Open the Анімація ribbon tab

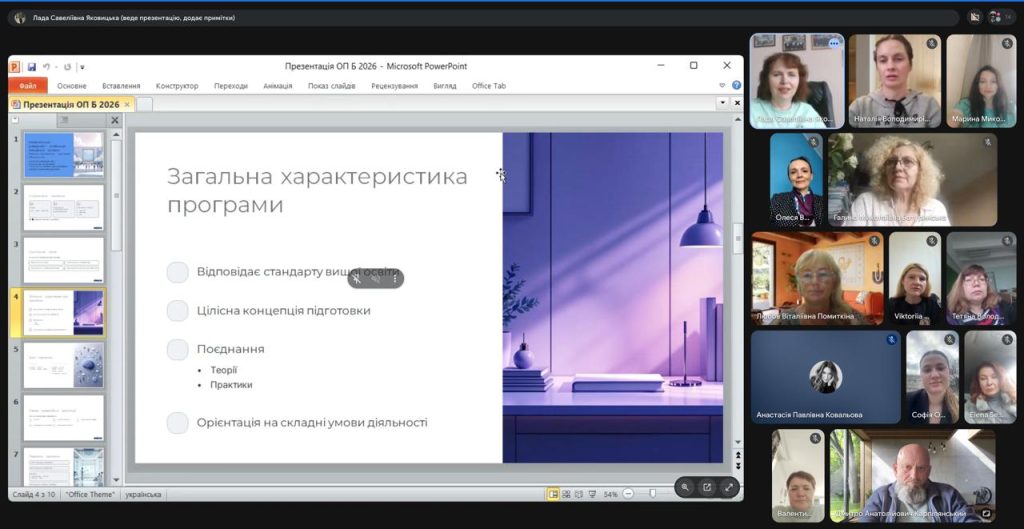(277, 86)
